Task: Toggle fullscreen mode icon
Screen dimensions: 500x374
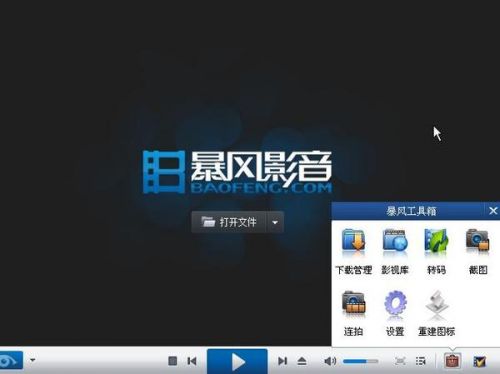Action: pyautogui.click(x=400, y=361)
